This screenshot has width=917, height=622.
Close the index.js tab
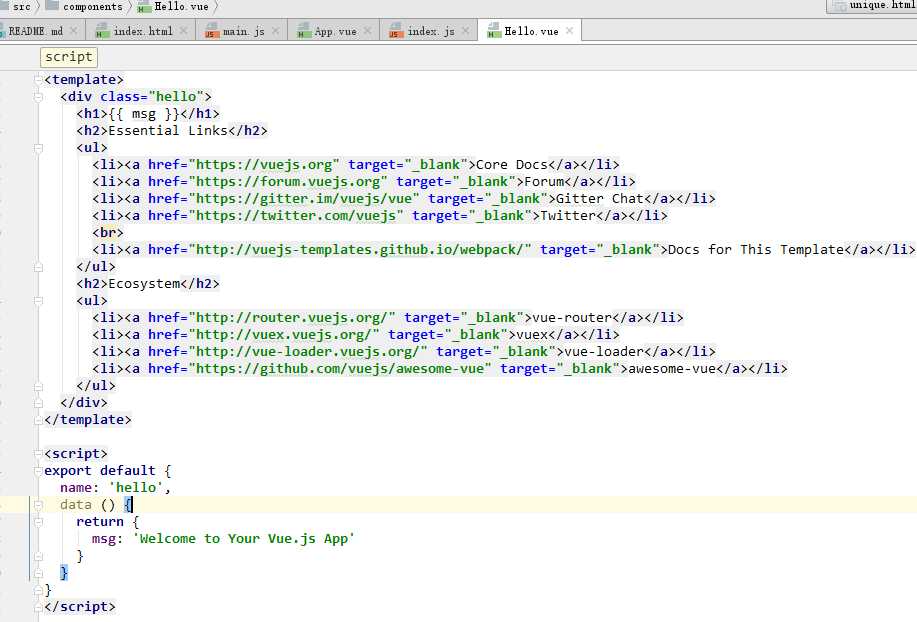tap(466, 30)
